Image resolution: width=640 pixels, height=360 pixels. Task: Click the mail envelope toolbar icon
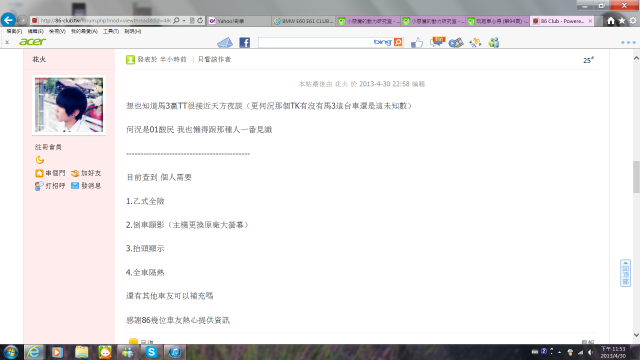pyautogui.click(x=225, y=42)
